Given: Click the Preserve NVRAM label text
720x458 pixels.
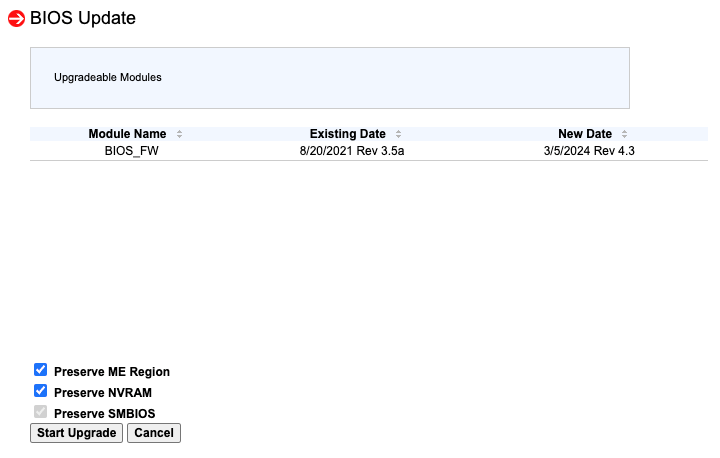Looking at the screenshot, I should [103, 393].
